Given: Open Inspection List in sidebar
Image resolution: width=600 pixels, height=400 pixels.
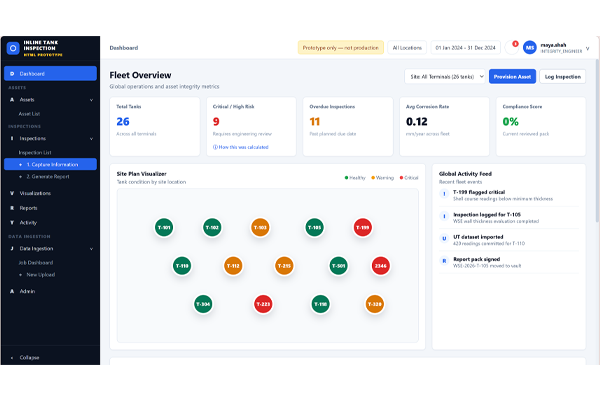Looking at the screenshot, I should coord(35,152).
